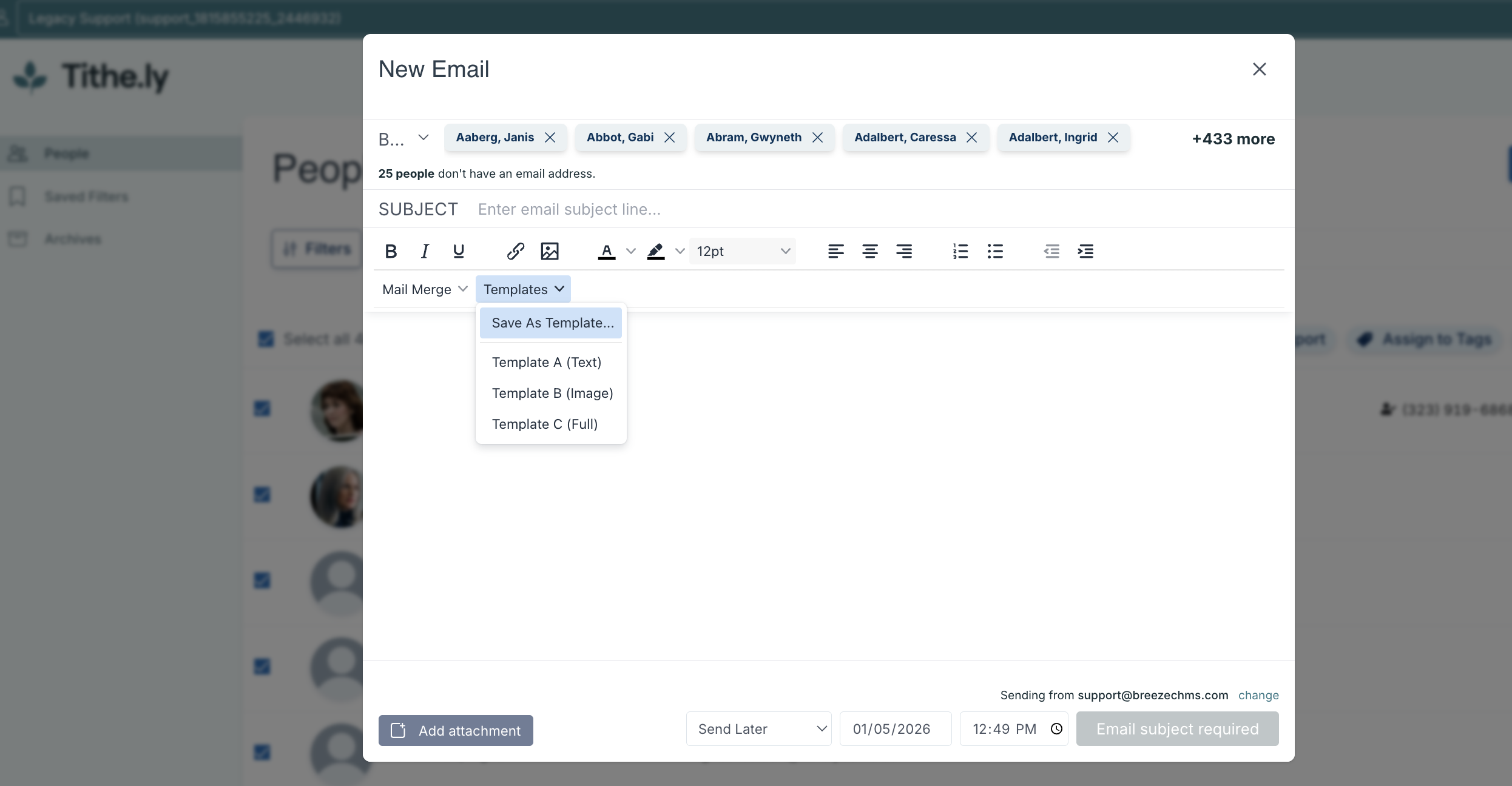Center align the text
The width and height of the screenshot is (1512, 786).
[x=870, y=251]
